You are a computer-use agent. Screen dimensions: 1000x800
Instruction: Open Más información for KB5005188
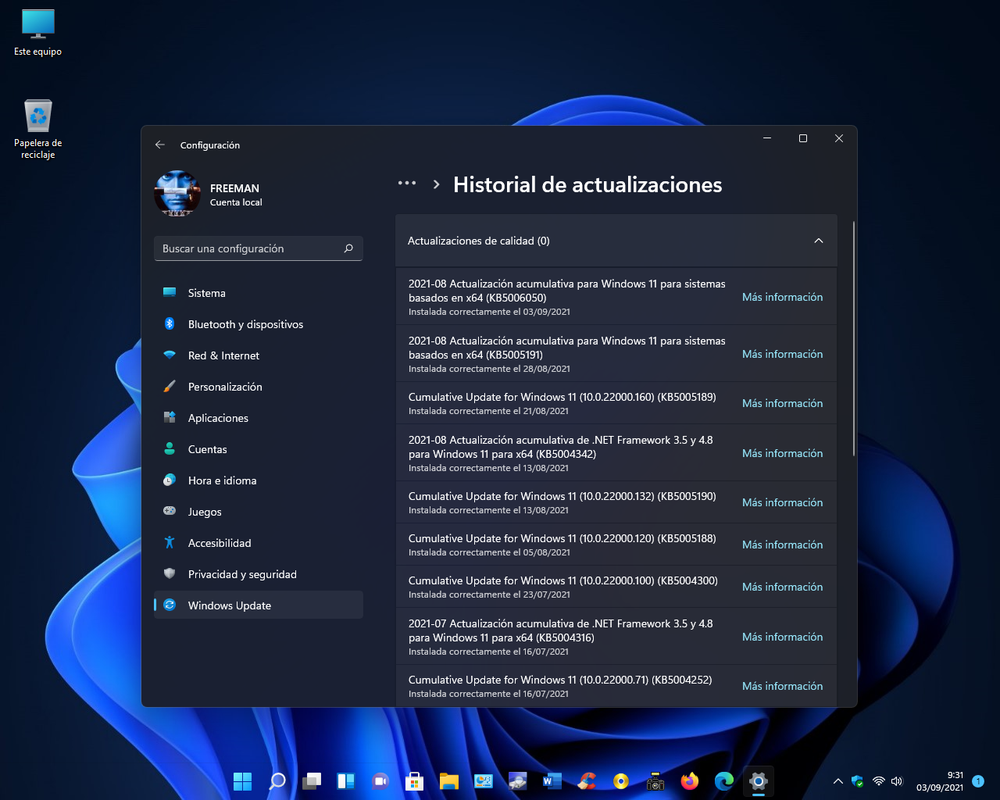tap(782, 545)
